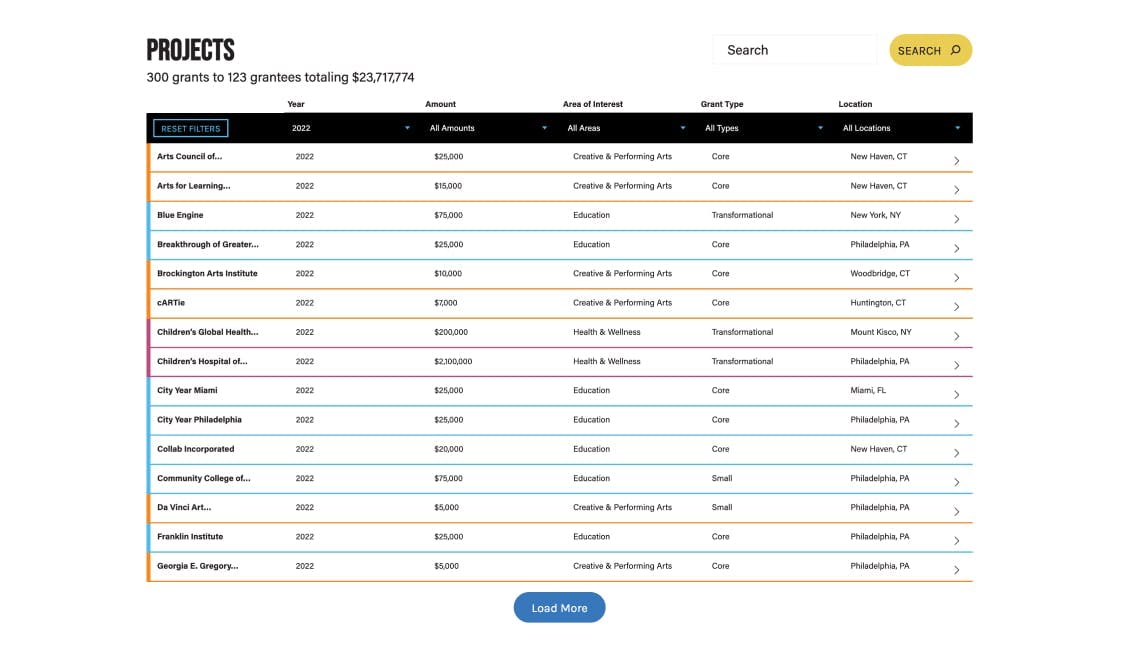
Task: Click the yellow Search button
Action: (x=930, y=50)
